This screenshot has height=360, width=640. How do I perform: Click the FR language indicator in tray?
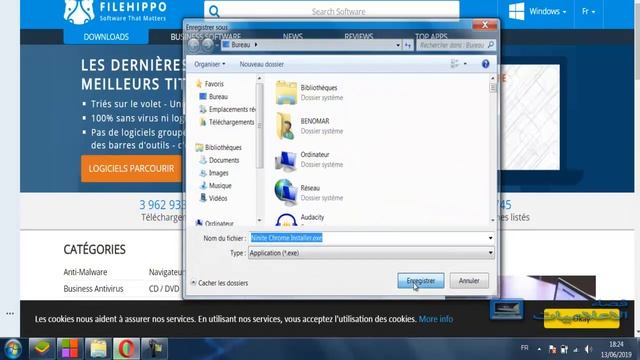(524, 348)
